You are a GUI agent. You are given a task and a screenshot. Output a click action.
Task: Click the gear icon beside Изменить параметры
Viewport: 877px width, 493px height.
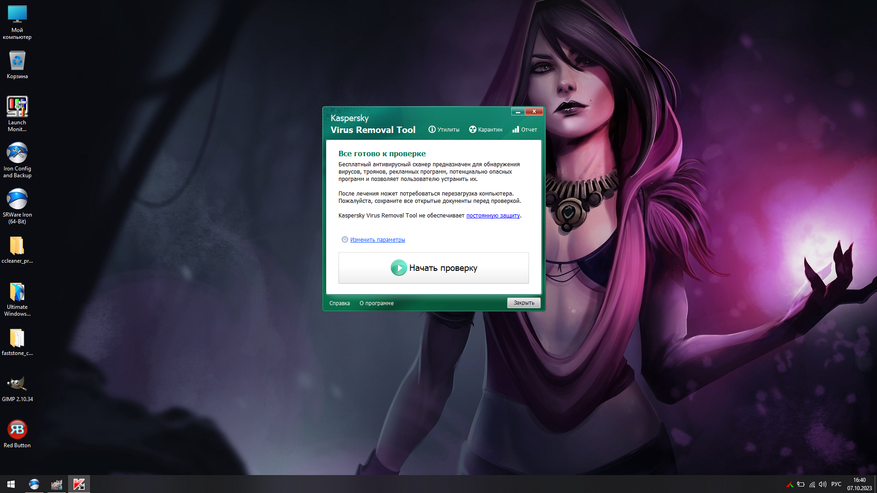[x=345, y=240]
